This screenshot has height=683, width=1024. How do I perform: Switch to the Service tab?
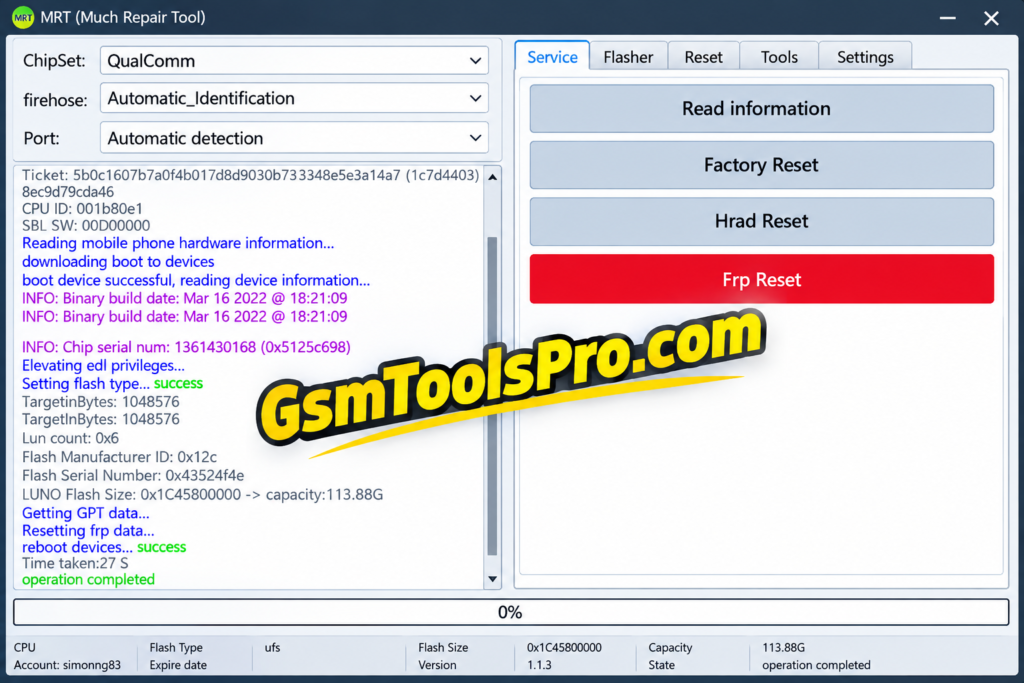click(x=552, y=57)
